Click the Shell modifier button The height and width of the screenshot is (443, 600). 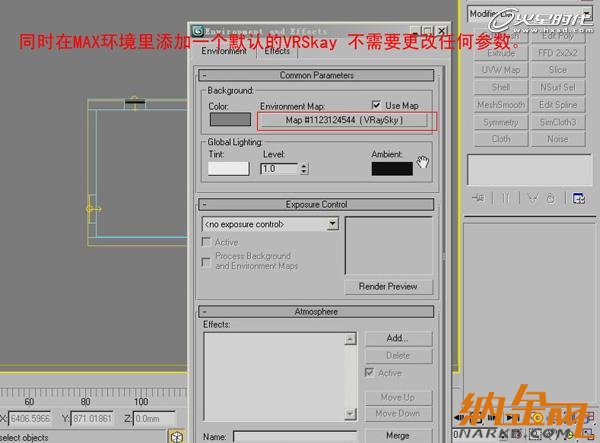click(501, 87)
